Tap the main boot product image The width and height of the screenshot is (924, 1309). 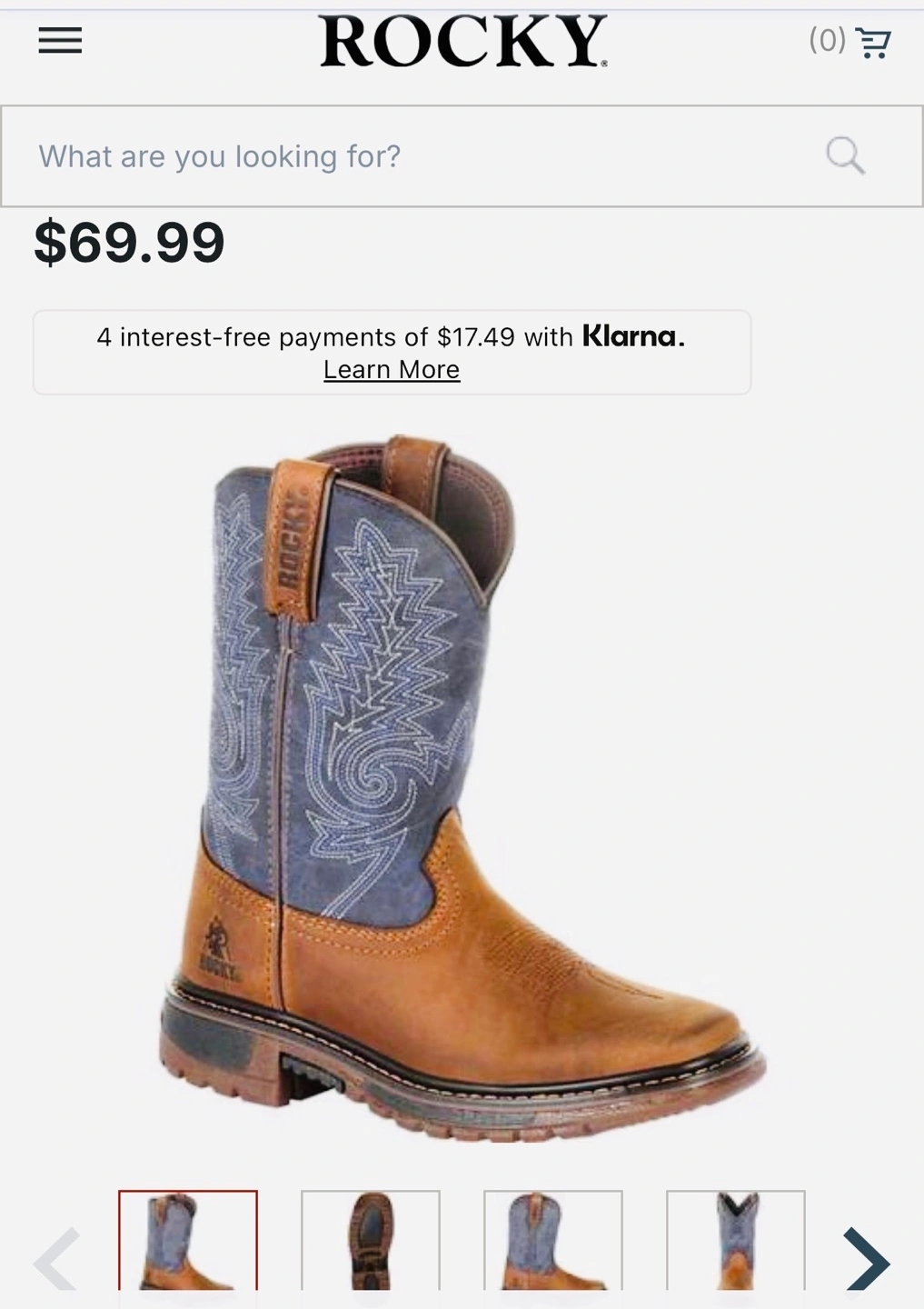462,787
